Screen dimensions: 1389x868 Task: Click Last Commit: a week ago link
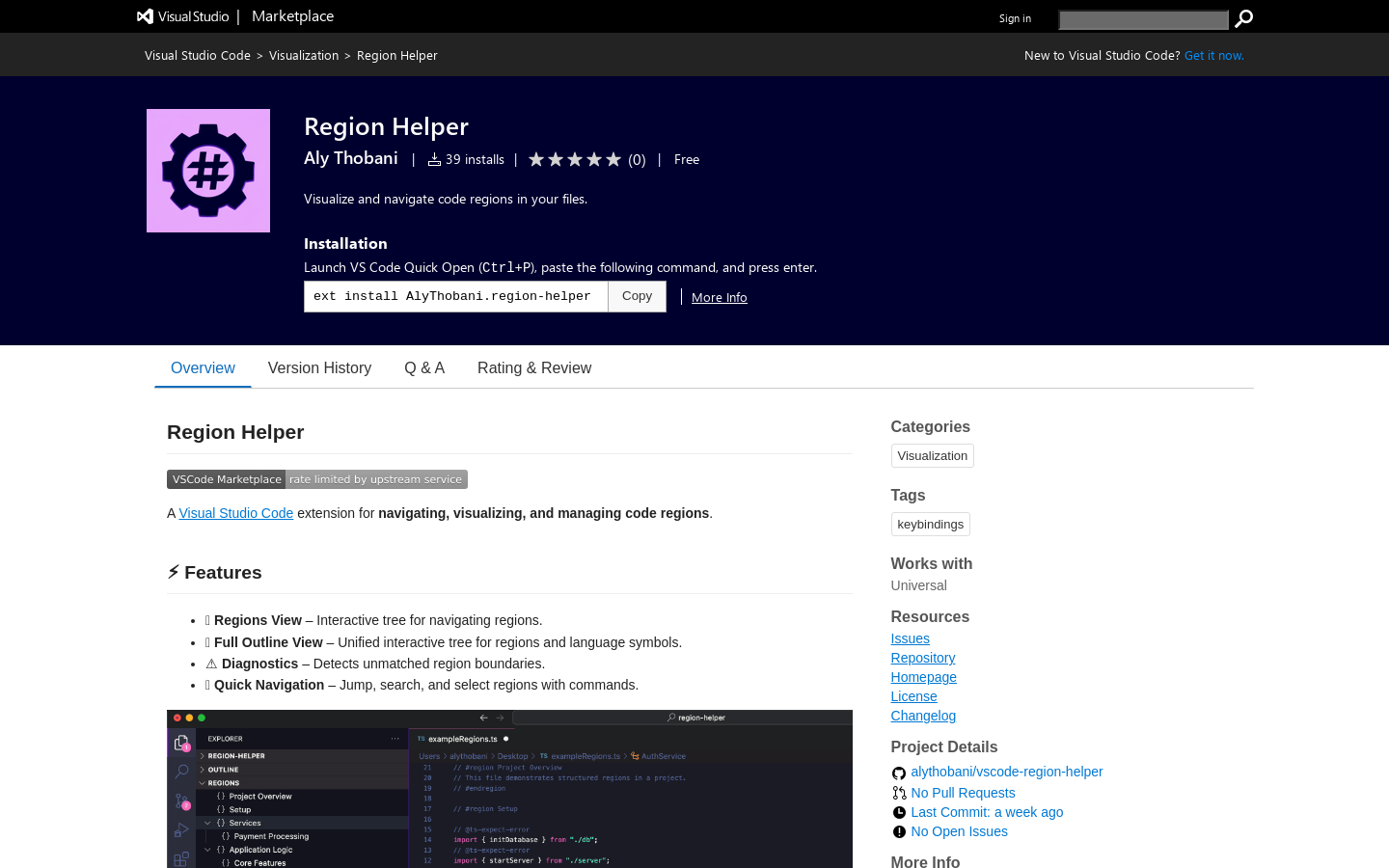(988, 812)
